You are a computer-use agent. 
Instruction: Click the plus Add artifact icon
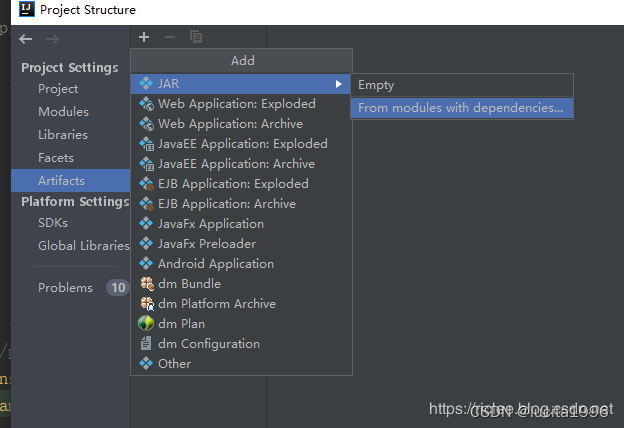click(144, 37)
